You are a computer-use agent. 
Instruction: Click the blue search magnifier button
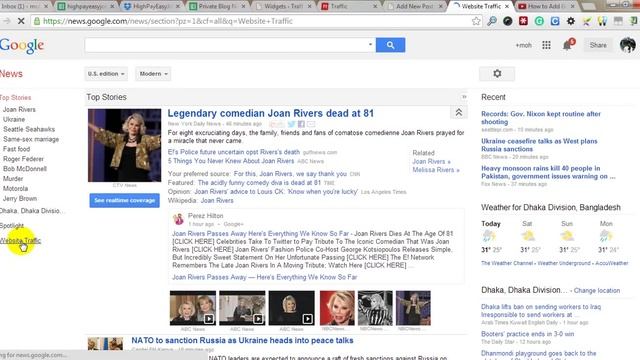(x=390, y=45)
